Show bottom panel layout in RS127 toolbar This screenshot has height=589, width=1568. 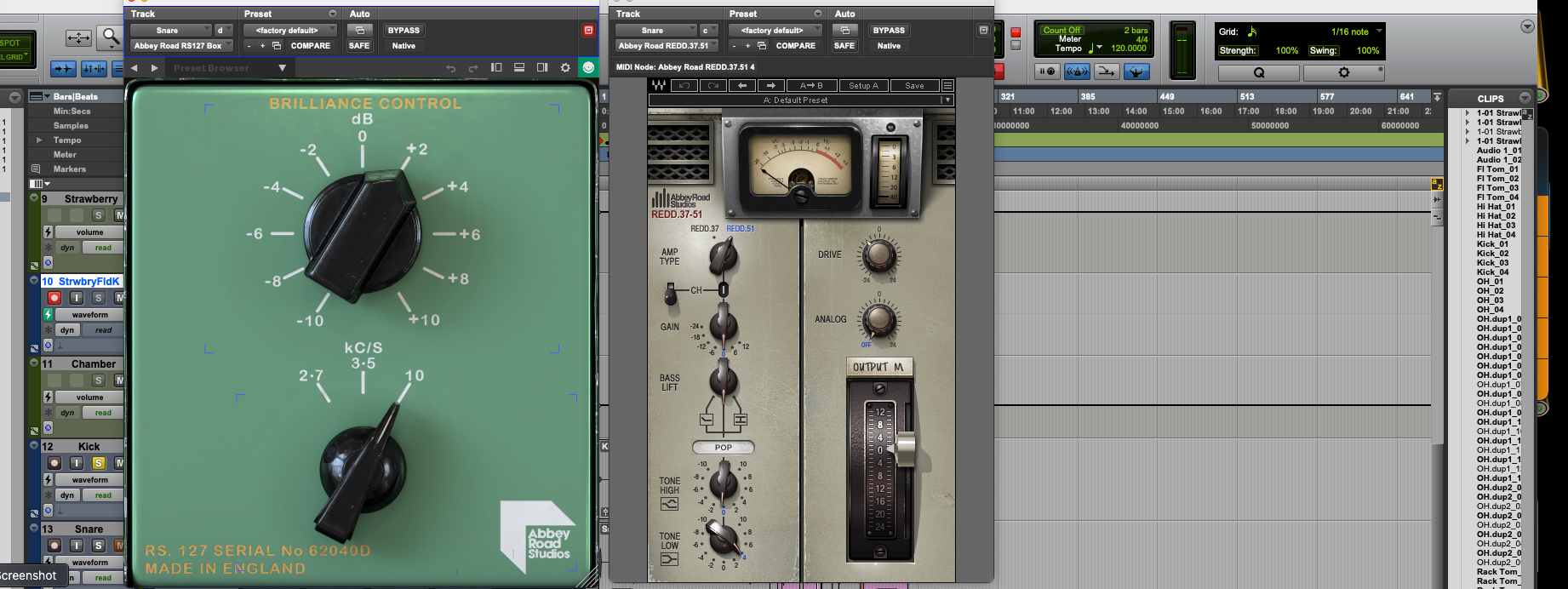click(x=519, y=67)
